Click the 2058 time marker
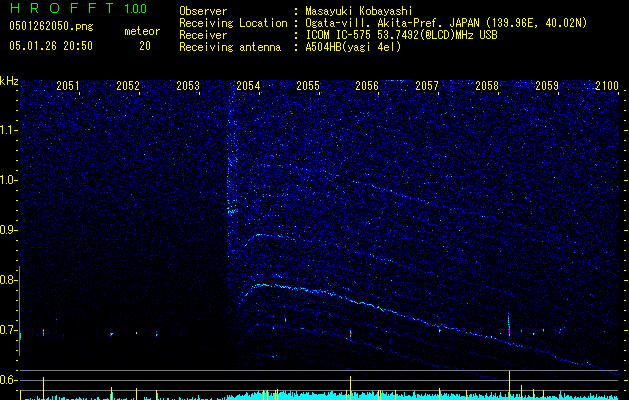629x400 pixels. (487, 86)
